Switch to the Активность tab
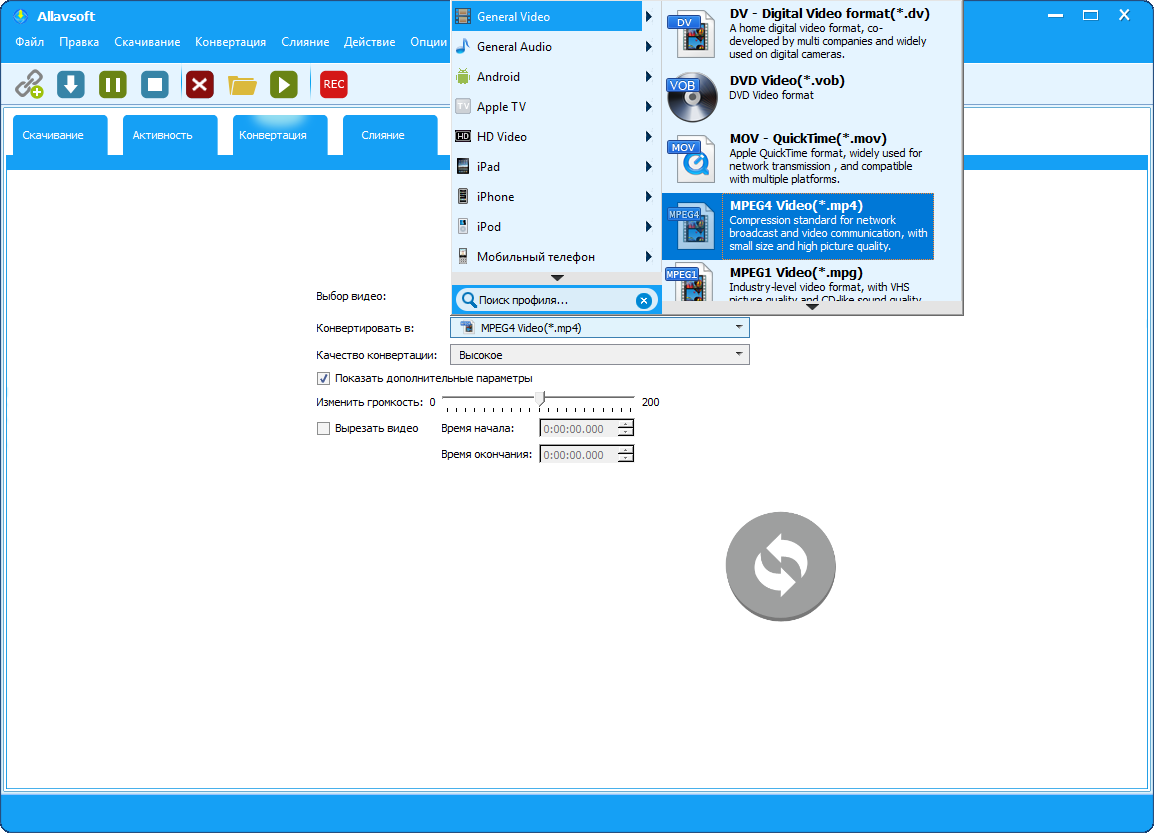 point(162,135)
